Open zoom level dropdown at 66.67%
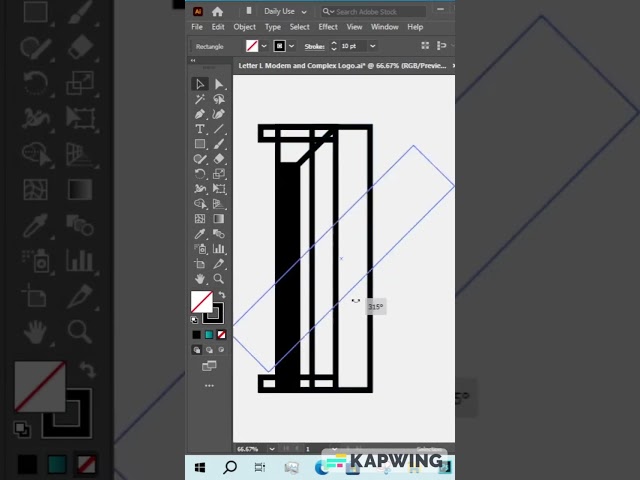 [x=272, y=449]
